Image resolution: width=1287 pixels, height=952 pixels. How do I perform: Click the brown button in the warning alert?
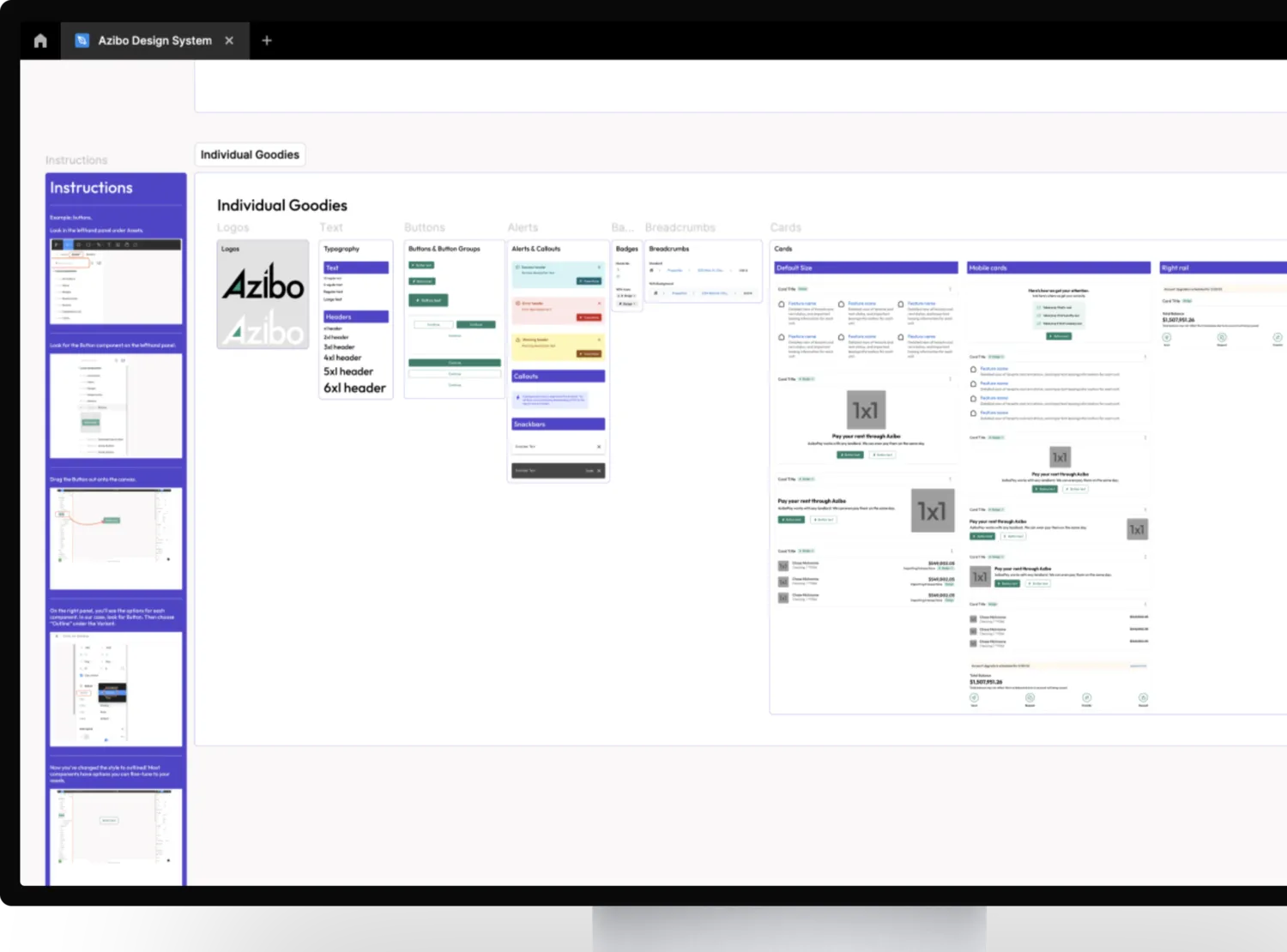589,353
